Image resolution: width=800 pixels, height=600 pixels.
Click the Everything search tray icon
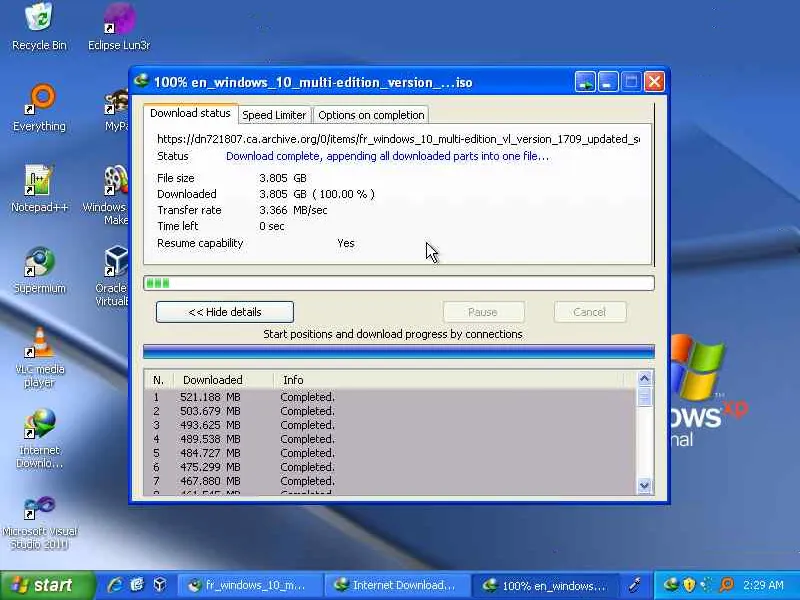727,585
